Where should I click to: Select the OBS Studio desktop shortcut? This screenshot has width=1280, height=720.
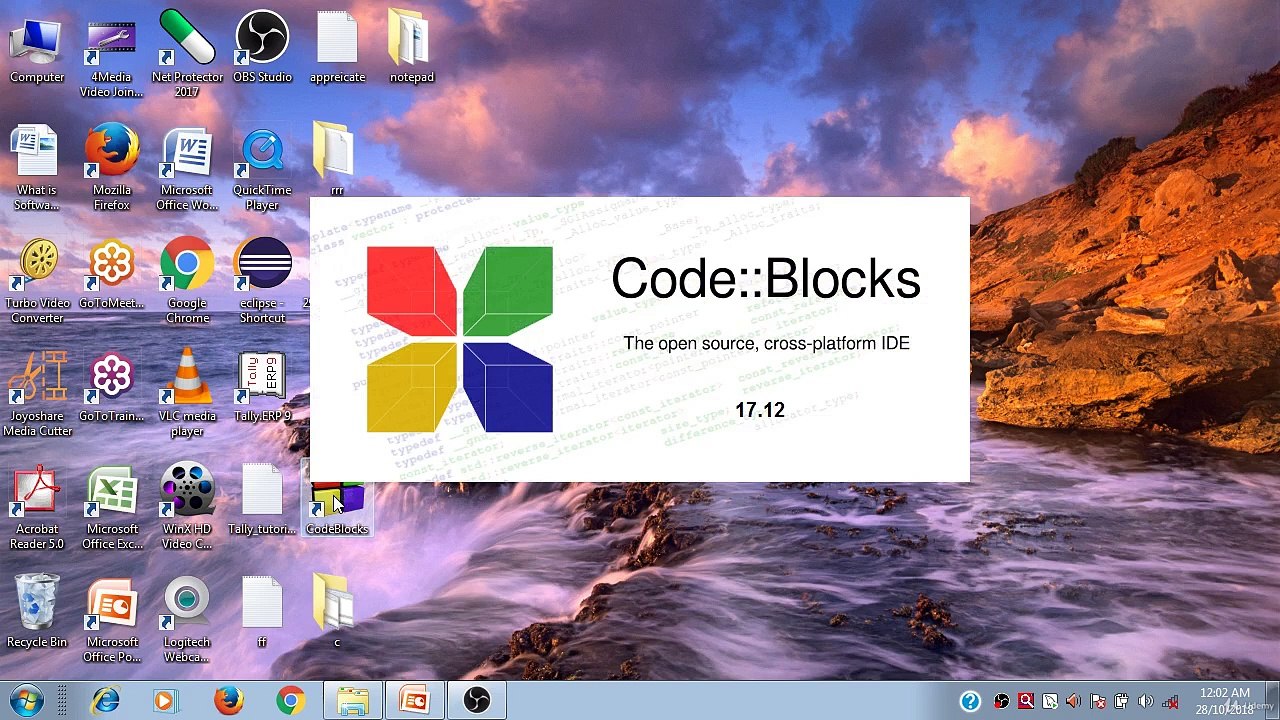click(x=262, y=48)
